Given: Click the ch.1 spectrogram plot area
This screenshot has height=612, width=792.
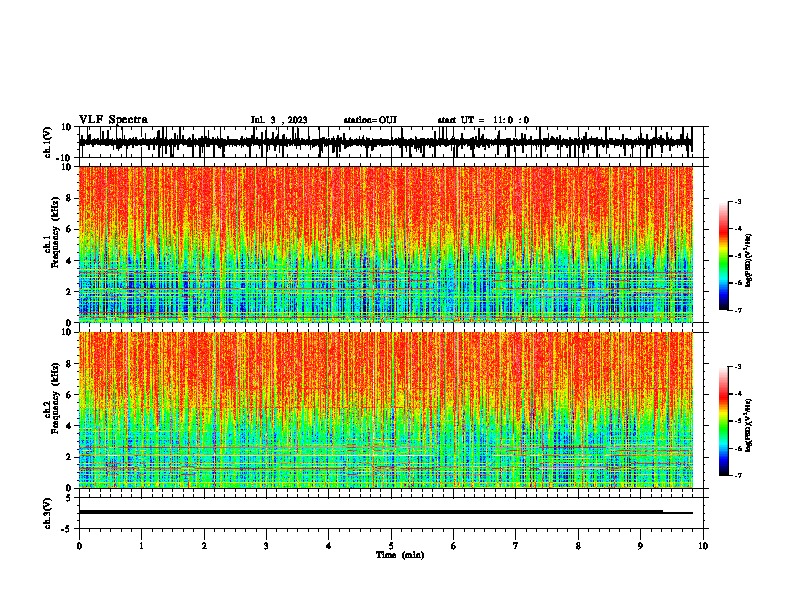Looking at the screenshot, I should tap(385, 244).
